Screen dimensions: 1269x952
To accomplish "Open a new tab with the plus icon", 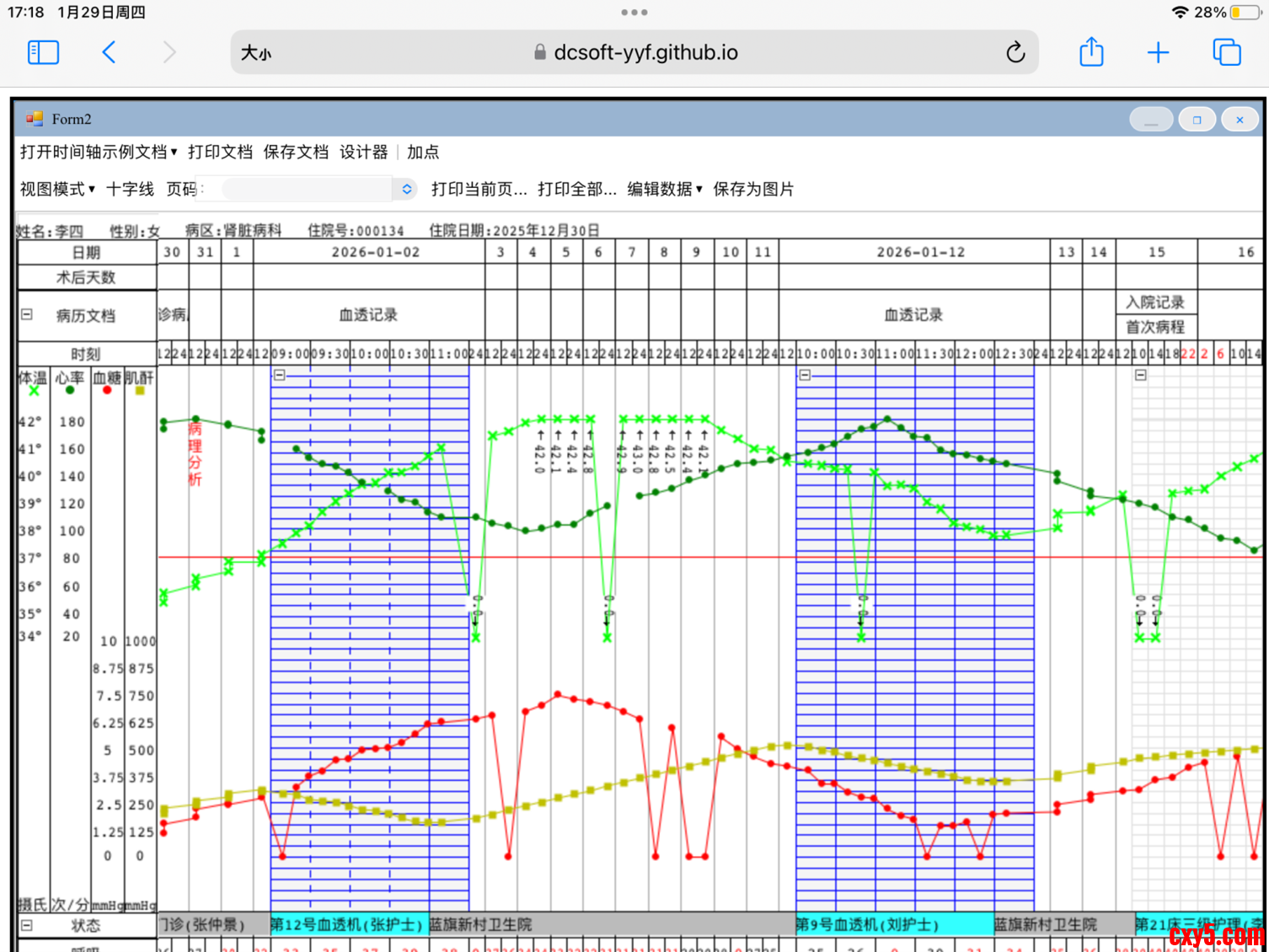I will 1159,52.
